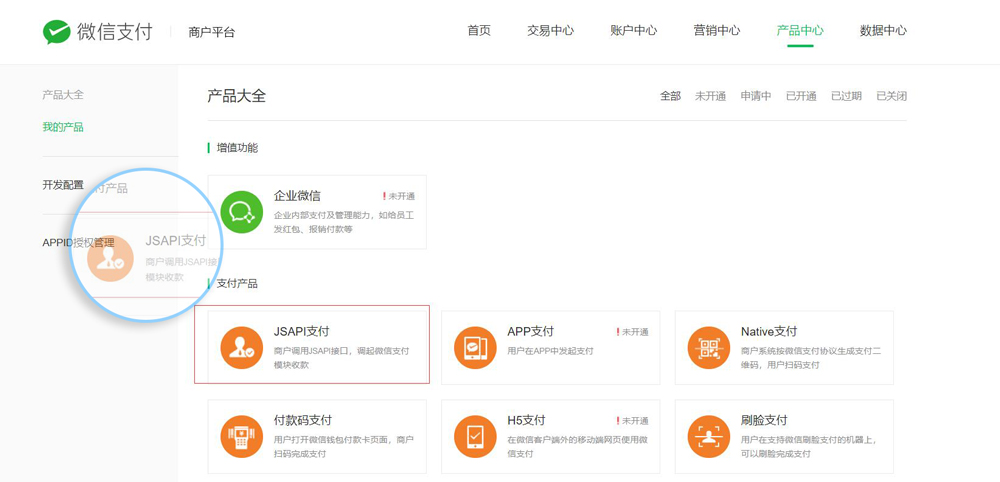
Task: Click the 增值功能 section heading
Action: [237, 148]
